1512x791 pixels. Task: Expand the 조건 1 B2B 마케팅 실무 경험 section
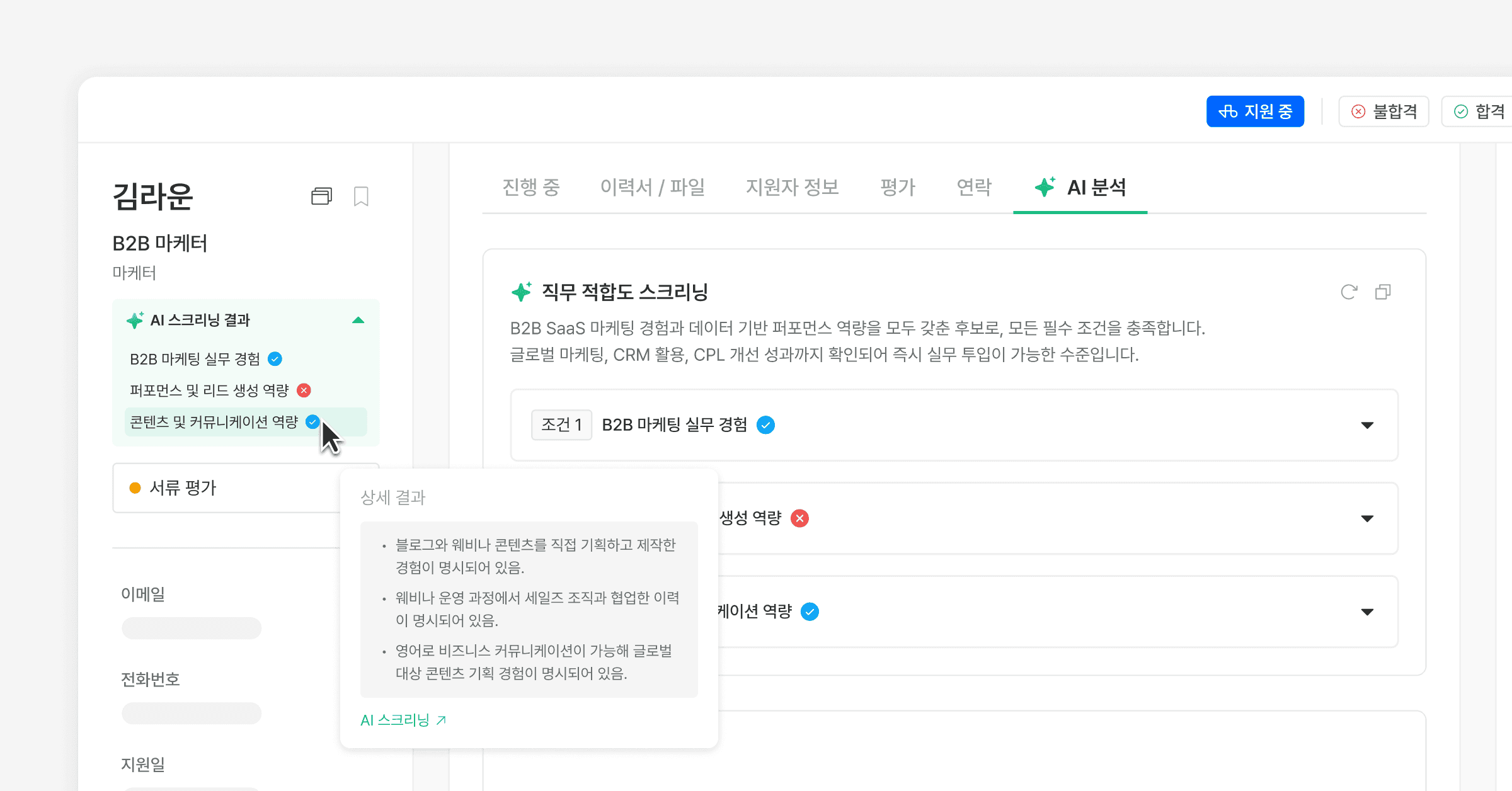(1366, 425)
